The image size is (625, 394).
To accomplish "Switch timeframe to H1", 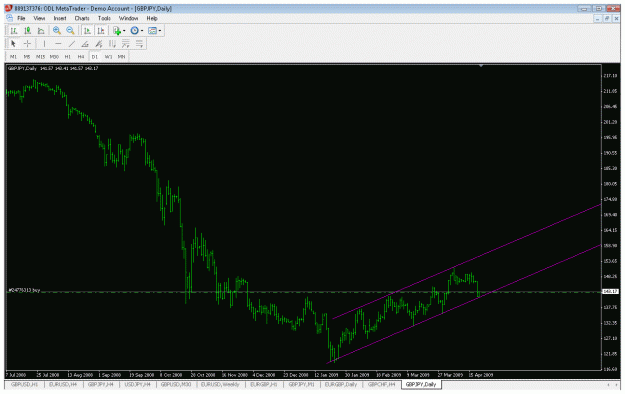I will pos(67,57).
